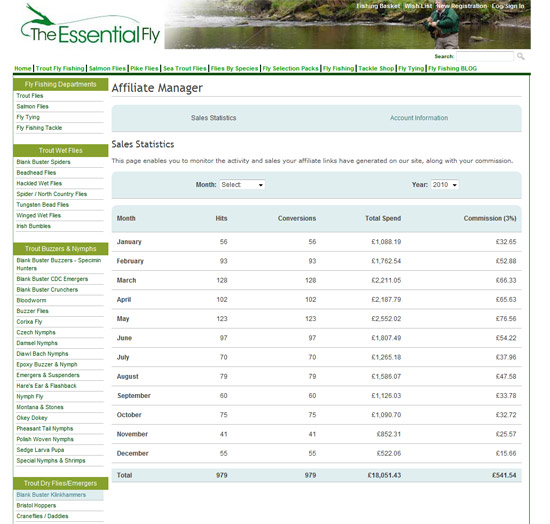The height and width of the screenshot is (524, 550).
Task: Open the Year 2010 dropdown
Action: pyautogui.click(x=445, y=184)
